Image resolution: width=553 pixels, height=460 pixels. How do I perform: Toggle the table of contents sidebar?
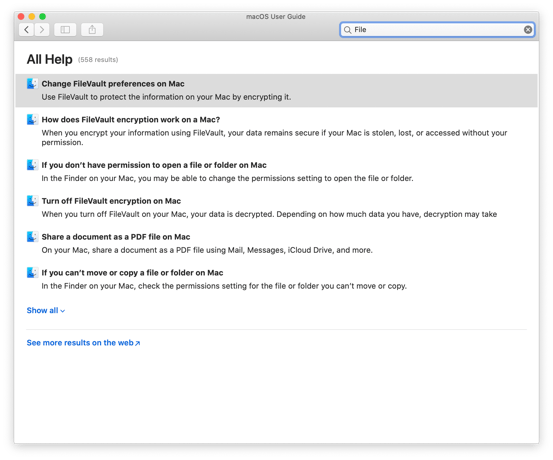click(65, 30)
